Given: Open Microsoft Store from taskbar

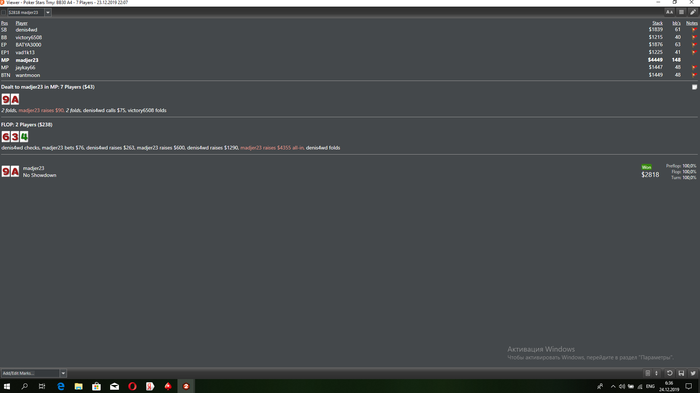Looking at the screenshot, I should [96, 386].
